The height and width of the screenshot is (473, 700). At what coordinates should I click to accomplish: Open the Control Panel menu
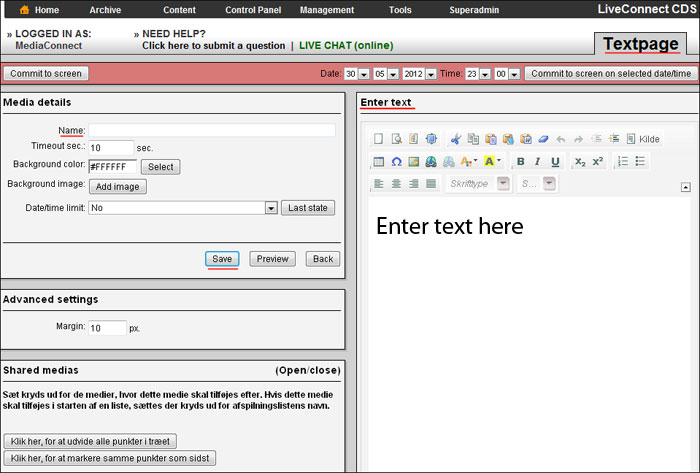pyautogui.click(x=253, y=10)
